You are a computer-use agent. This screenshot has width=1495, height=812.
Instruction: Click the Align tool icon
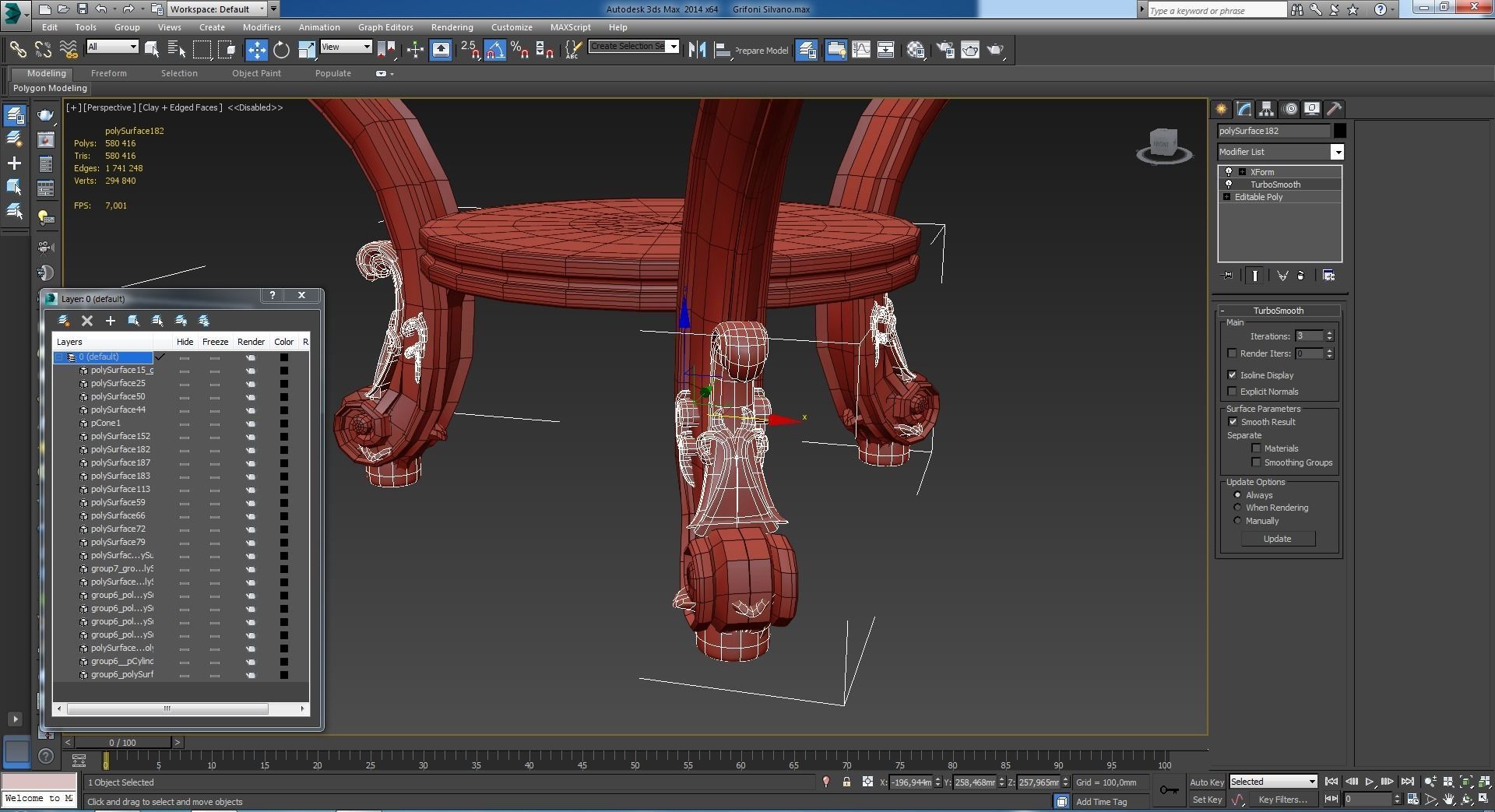click(723, 50)
